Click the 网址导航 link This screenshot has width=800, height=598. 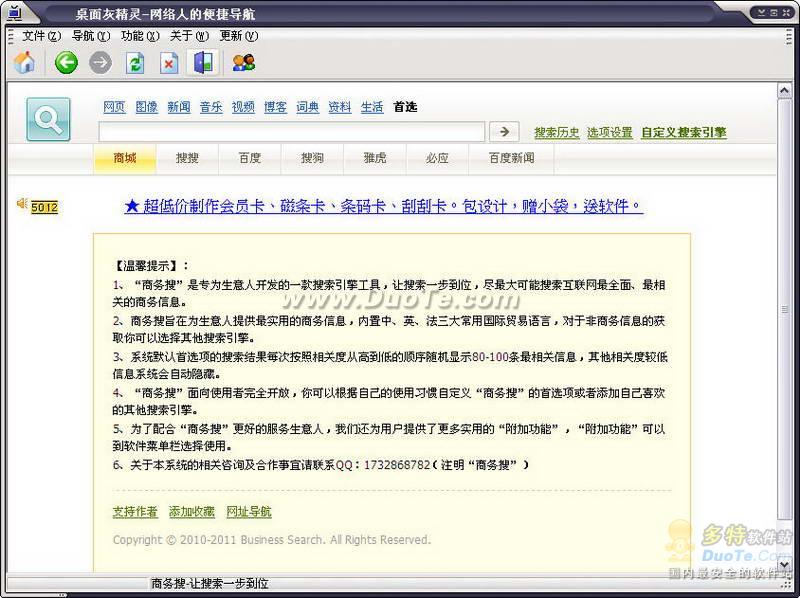(249, 512)
